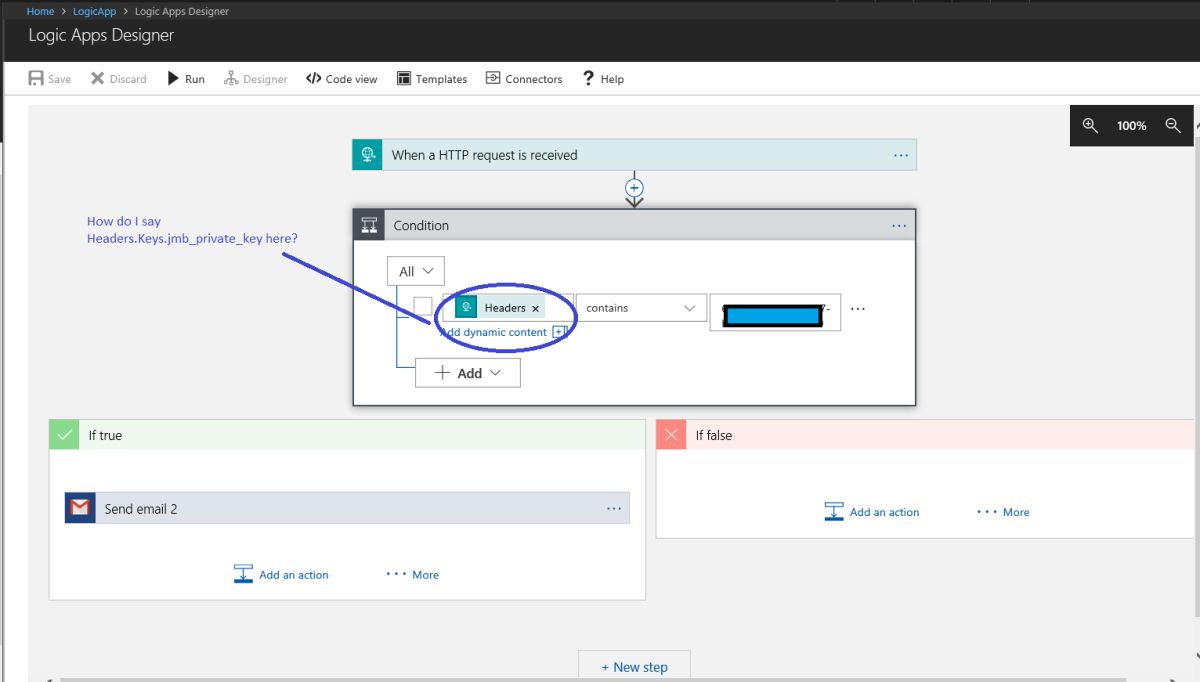This screenshot has width=1200, height=682.
Task: Click the Save toolbar button
Action: pos(50,79)
